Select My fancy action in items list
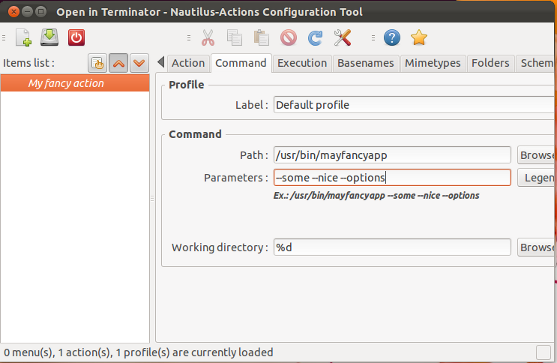Screen dimensions: 557x363 pos(75,83)
